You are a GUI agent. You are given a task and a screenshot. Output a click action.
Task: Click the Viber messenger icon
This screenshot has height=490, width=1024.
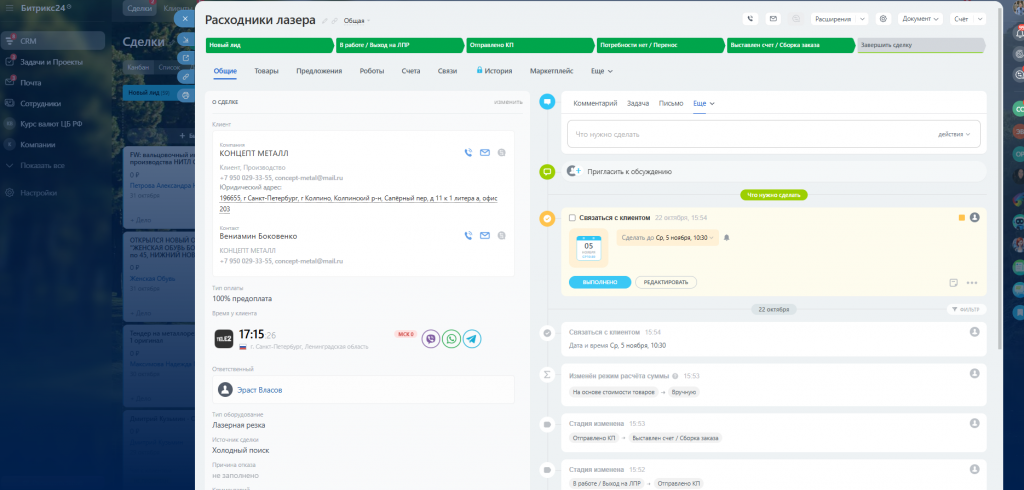430,338
